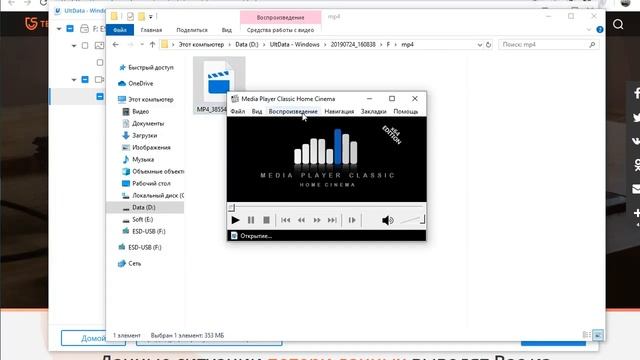Image resolution: width=640 pixels, height=360 pixels.
Task: Open Soft (E:) drive in sidebar
Action: 142,220
